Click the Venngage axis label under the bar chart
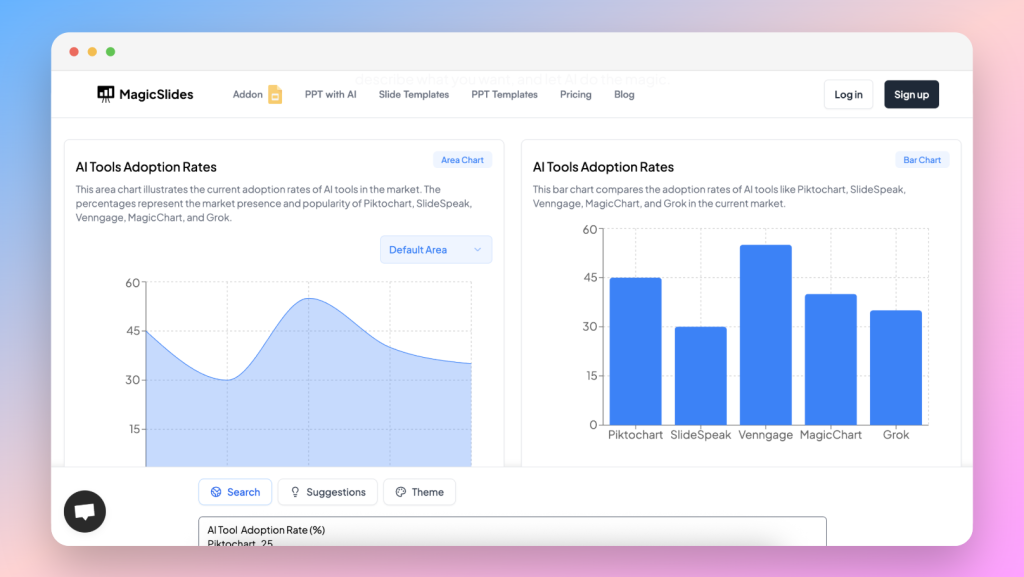Screen dimensions: 1024x577 pyautogui.click(x=765, y=435)
